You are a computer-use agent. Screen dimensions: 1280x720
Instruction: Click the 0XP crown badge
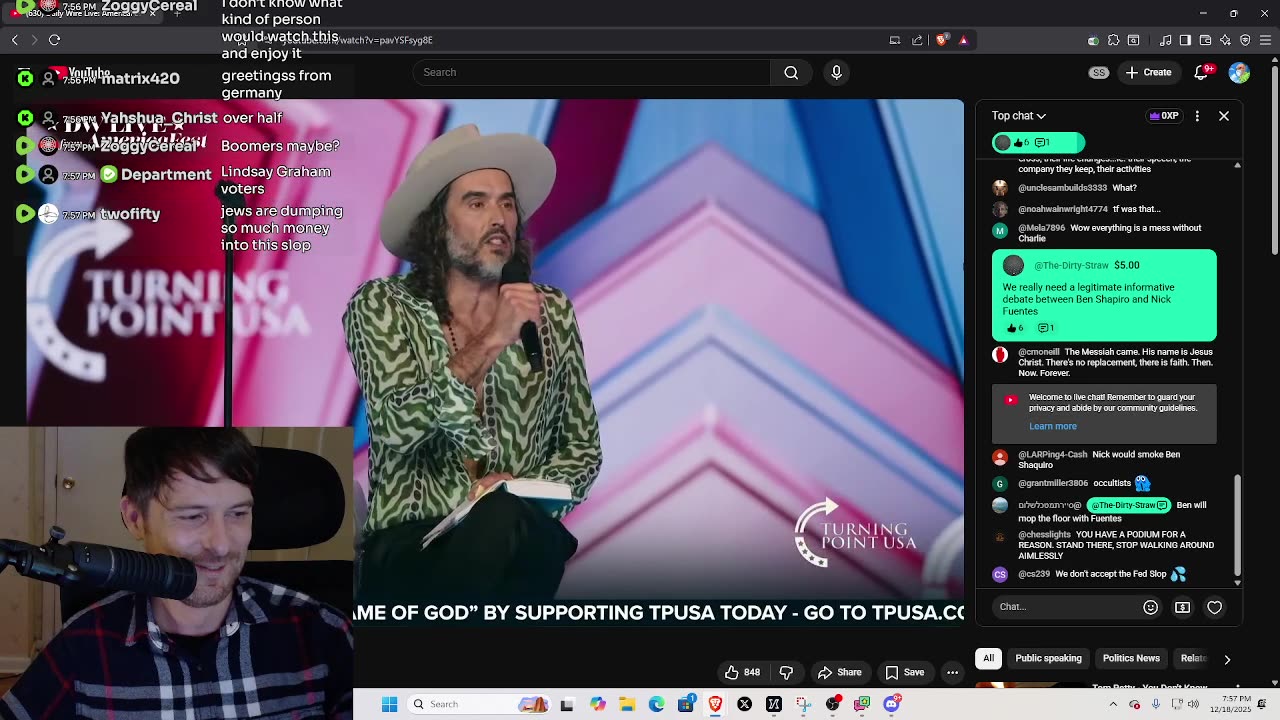point(1164,116)
